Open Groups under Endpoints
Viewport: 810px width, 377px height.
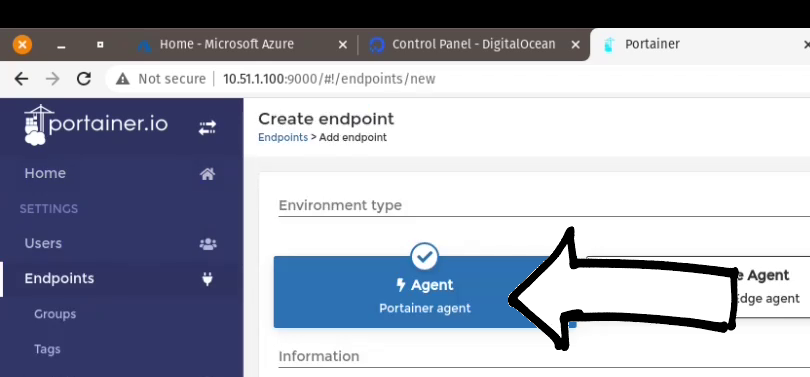click(x=55, y=314)
